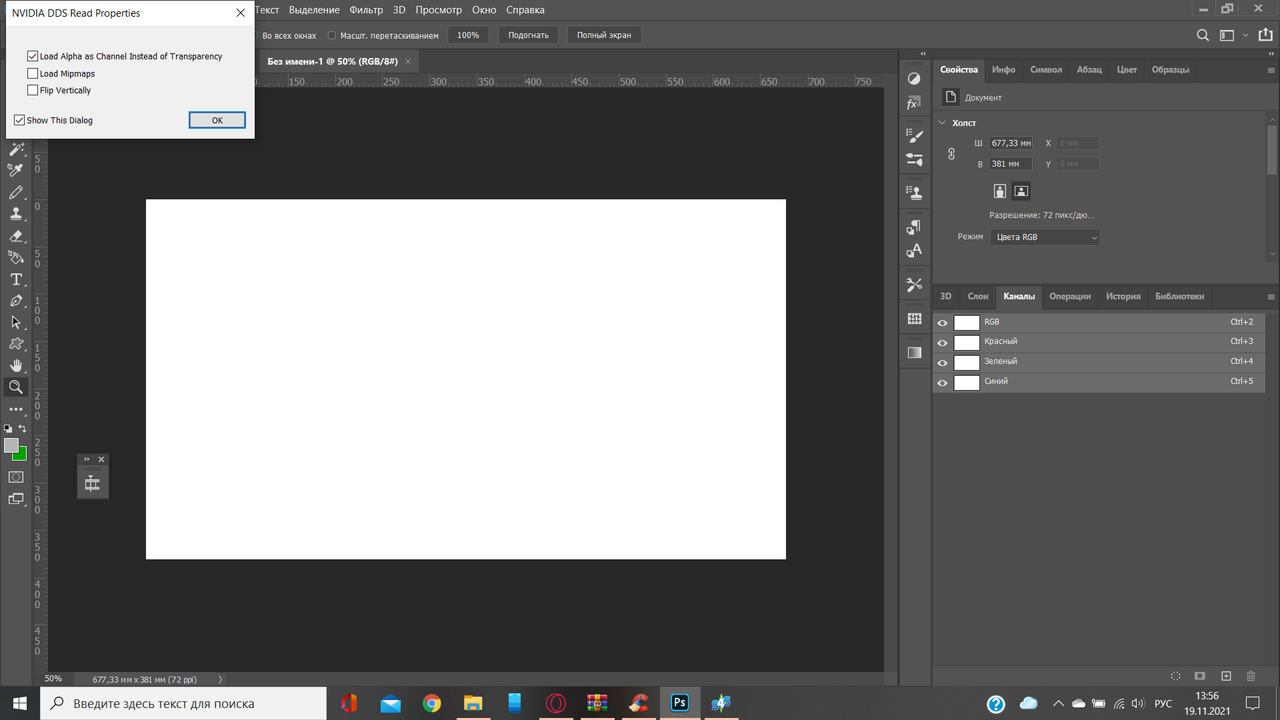Screen dimensions: 1280x720
Task: Enable the Load Mipmaps checkbox
Action: pos(33,74)
